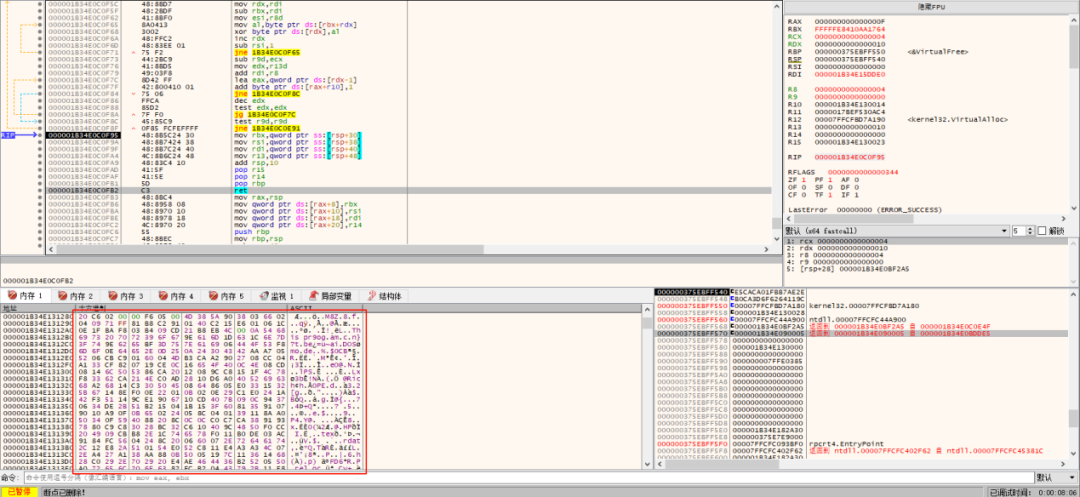
Task: Open the 局部变量 locals tab
Action: (x=332, y=295)
